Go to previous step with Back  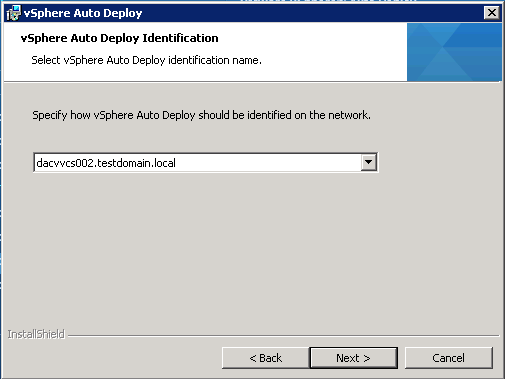coord(266,358)
